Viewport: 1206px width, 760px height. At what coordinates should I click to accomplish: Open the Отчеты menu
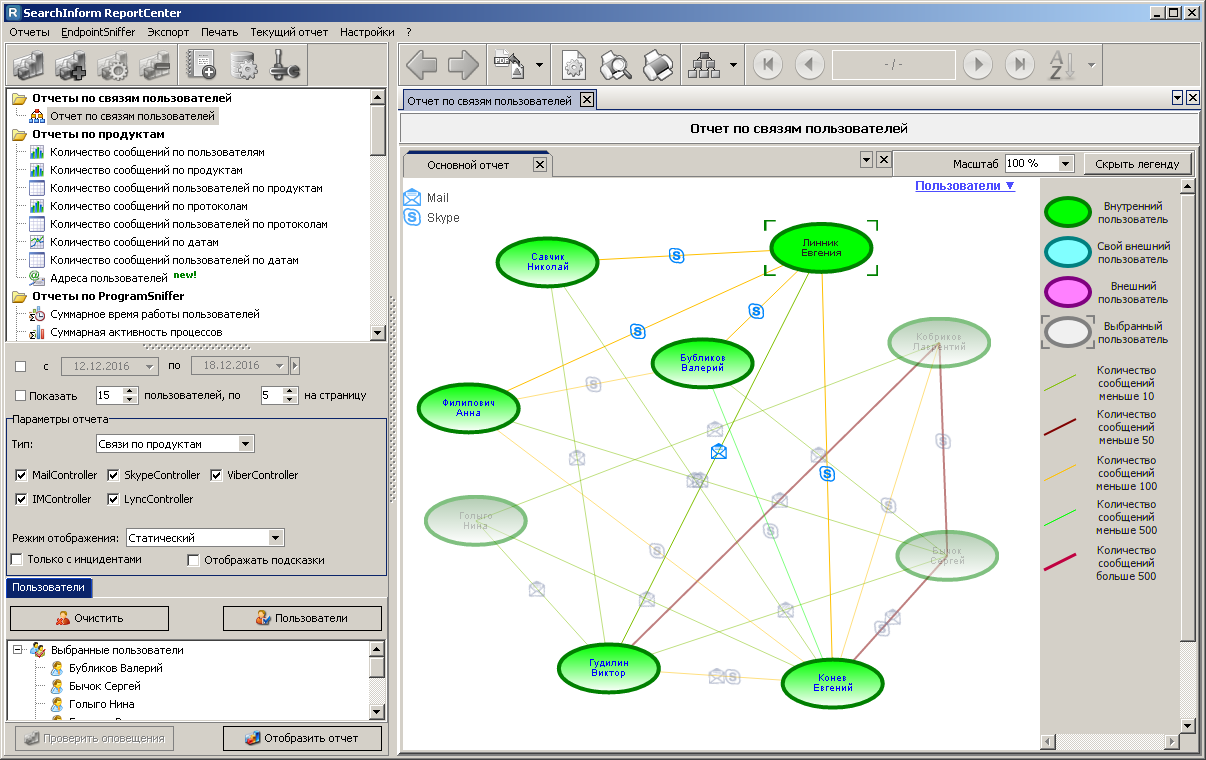29,32
